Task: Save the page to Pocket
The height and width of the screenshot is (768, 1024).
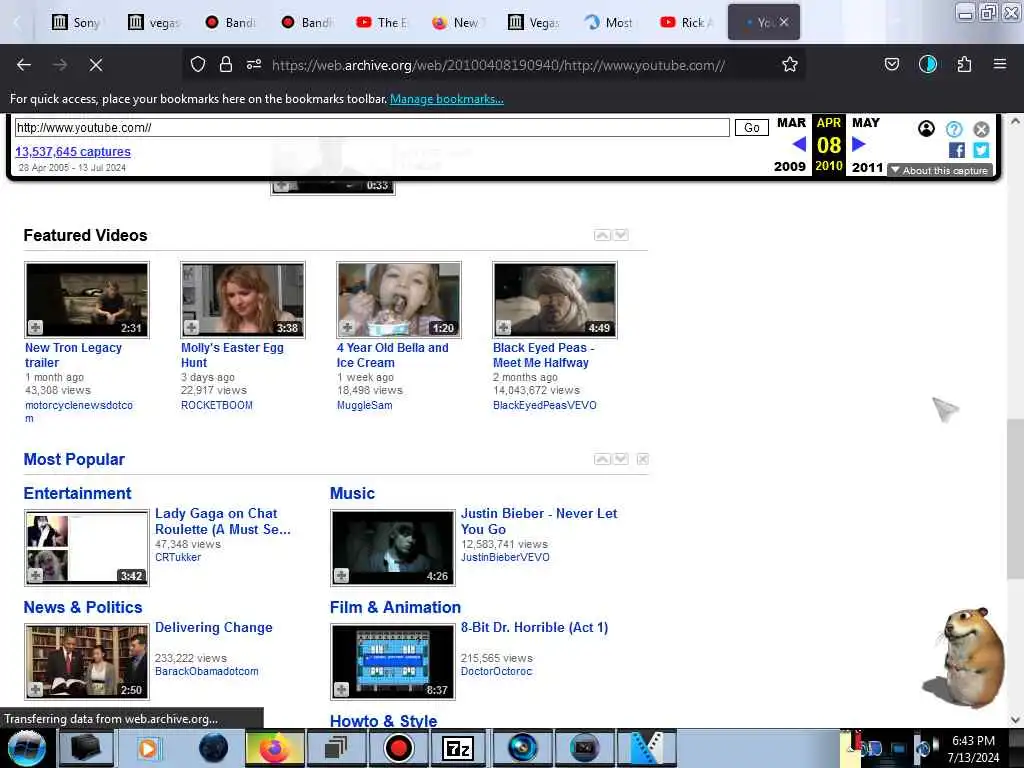Action: pyautogui.click(x=891, y=64)
